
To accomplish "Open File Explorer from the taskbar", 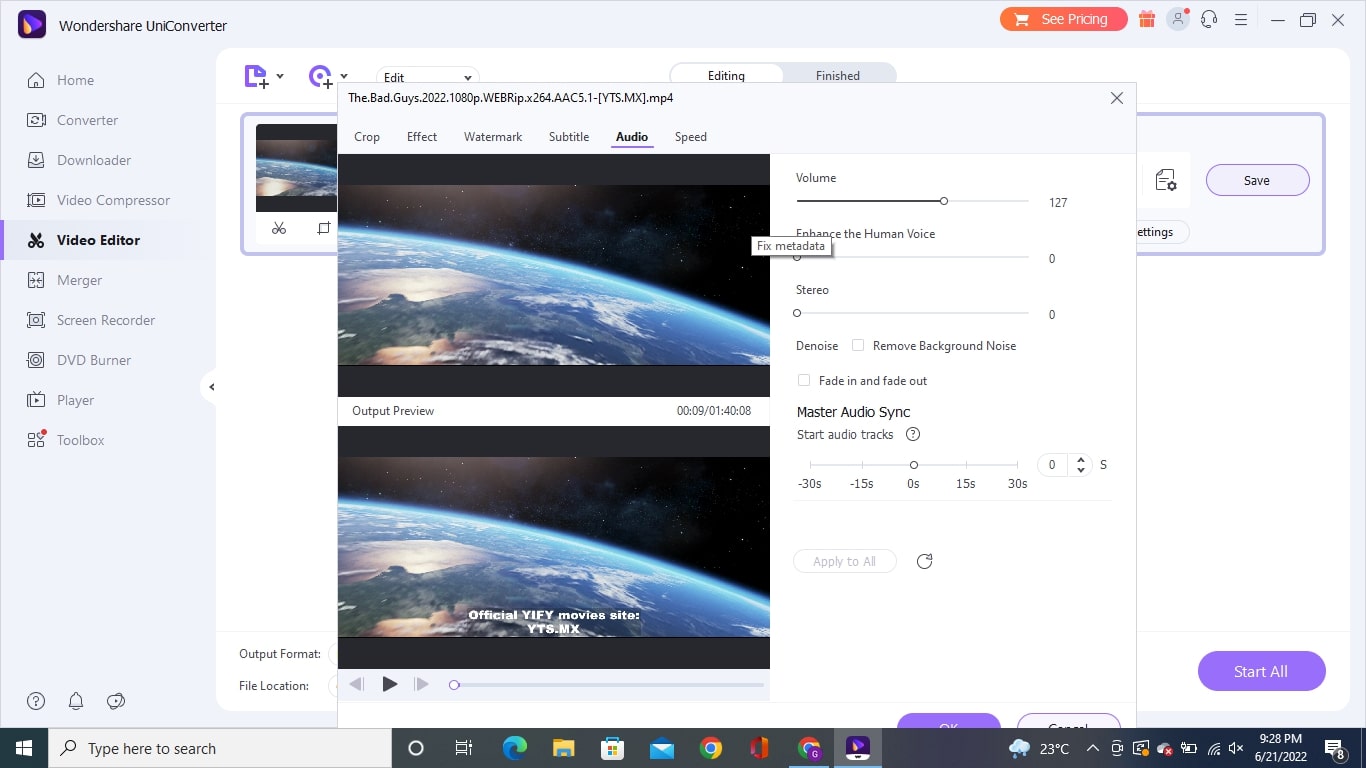I will pos(564,748).
